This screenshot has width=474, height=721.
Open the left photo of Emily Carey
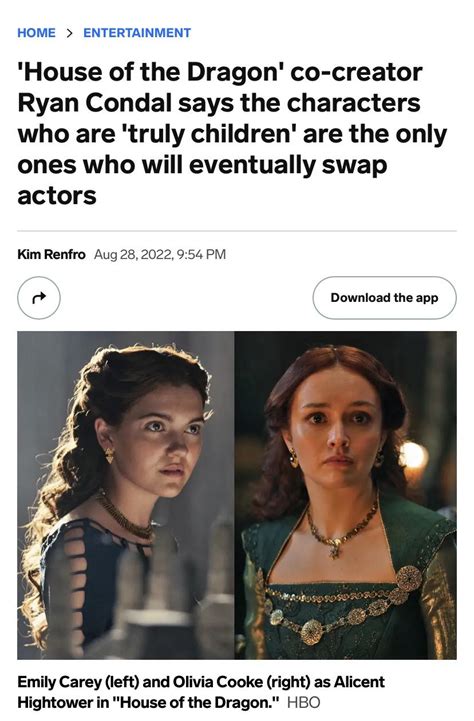(x=126, y=495)
